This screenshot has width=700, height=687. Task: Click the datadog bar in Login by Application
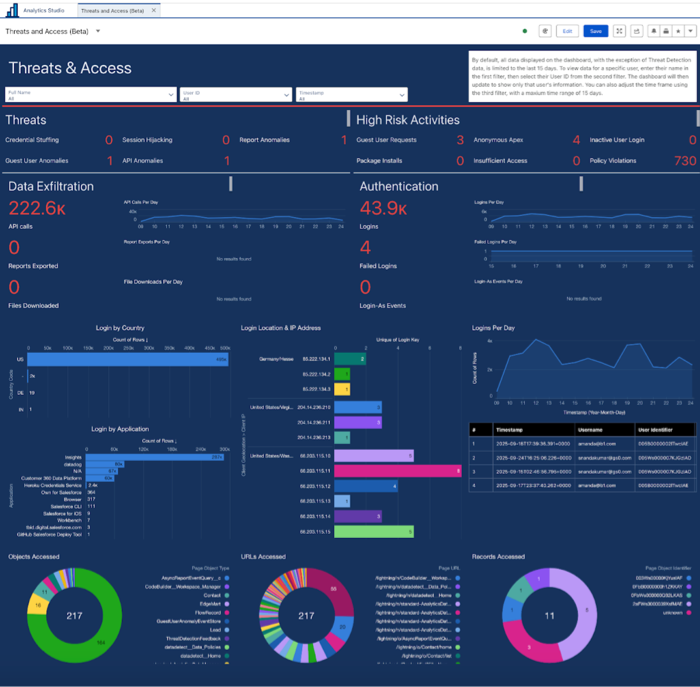(104, 464)
